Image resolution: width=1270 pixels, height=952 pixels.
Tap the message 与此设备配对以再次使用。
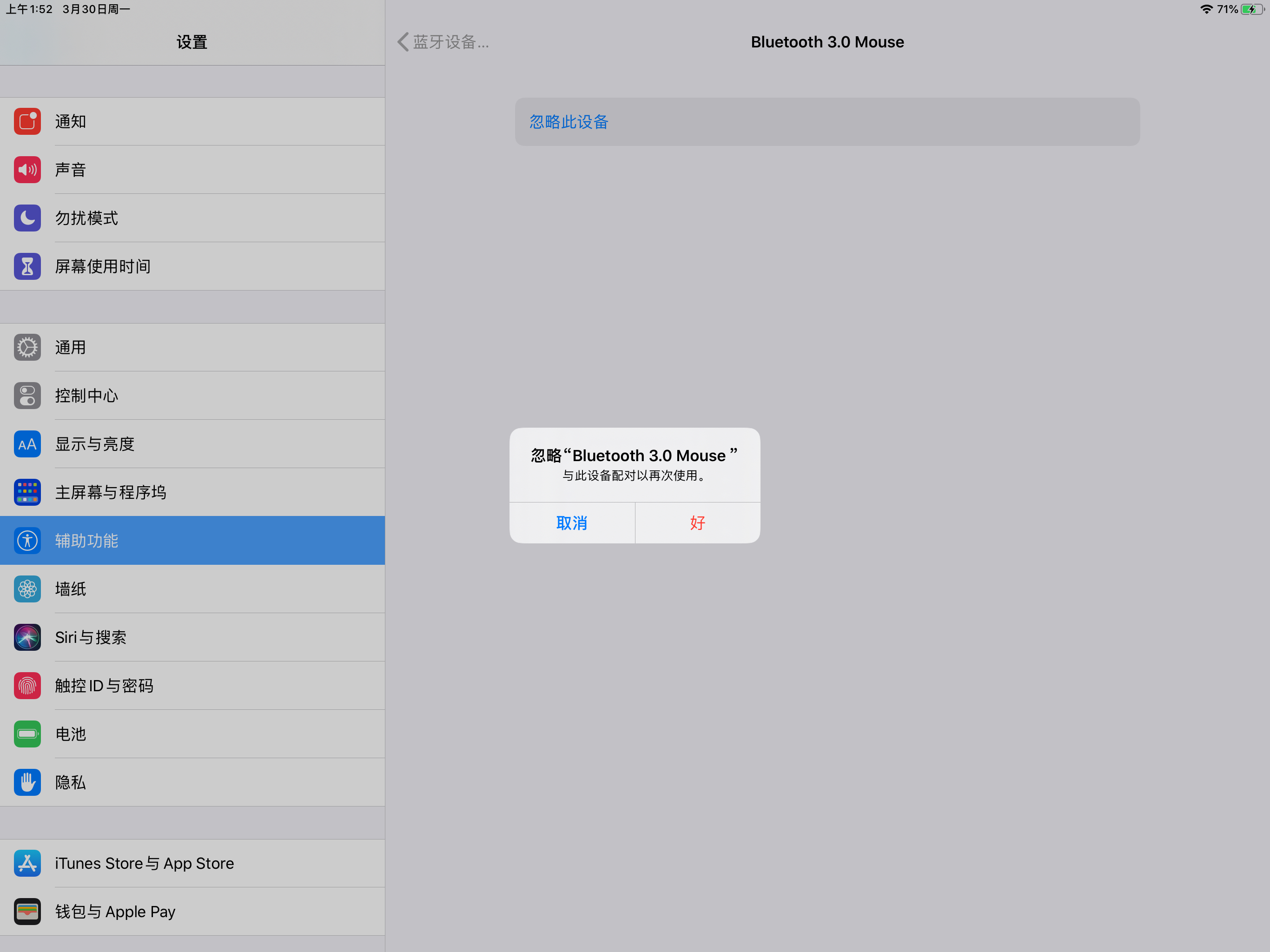coord(635,476)
